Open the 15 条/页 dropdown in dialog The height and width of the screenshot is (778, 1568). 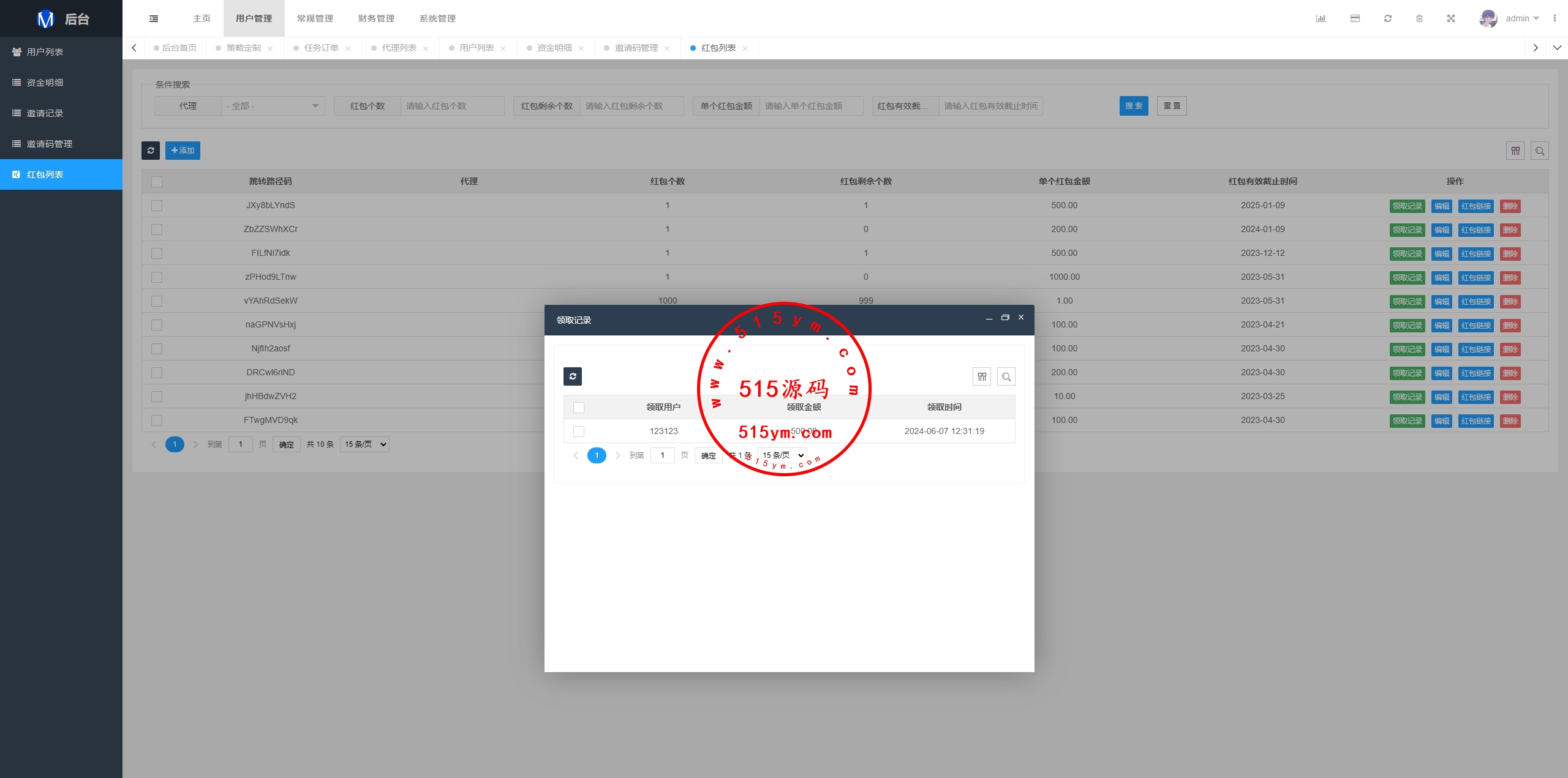click(782, 455)
